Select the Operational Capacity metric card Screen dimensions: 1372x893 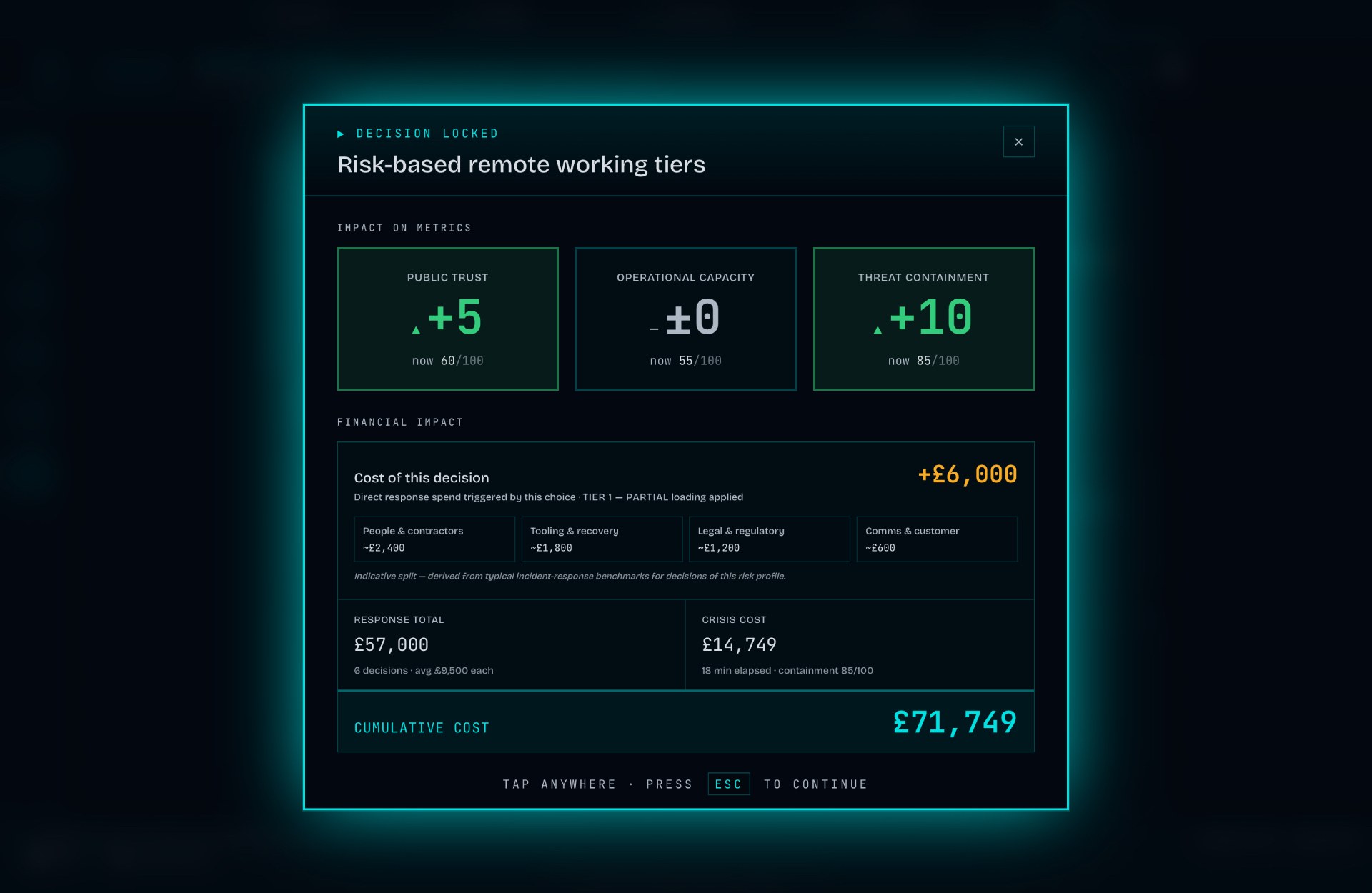coord(685,319)
